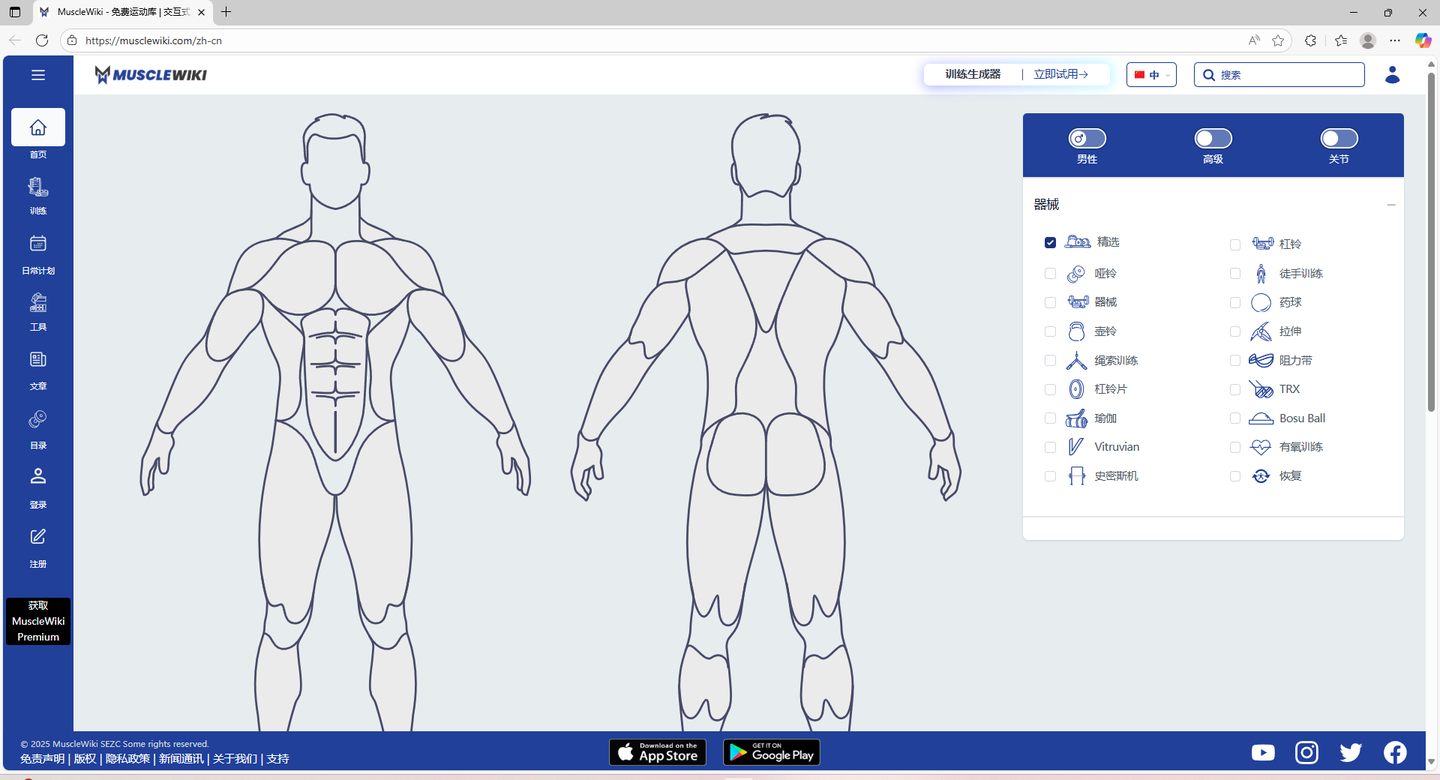Check the 哑铃 checkbox
Viewport: 1440px width, 780px height.
coord(1050,273)
